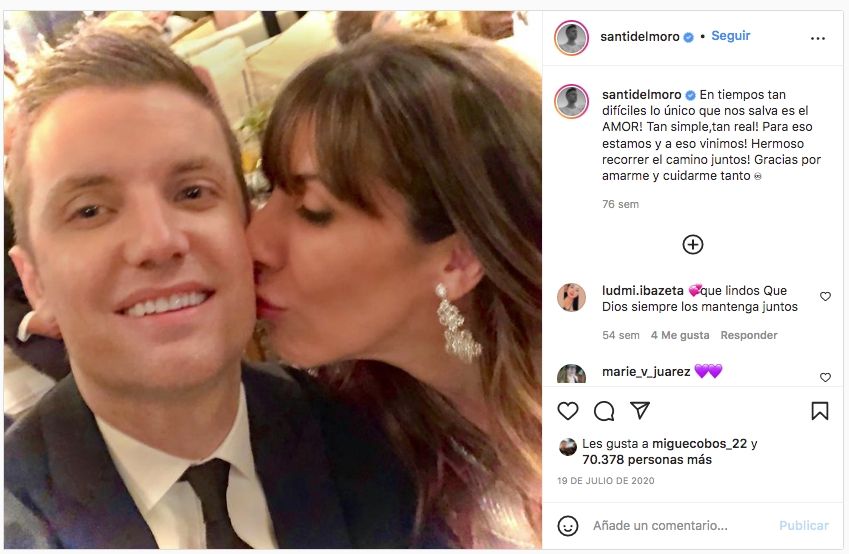Like the marie_v_juarez comment
849x554 pixels.
[x=825, y=377]
